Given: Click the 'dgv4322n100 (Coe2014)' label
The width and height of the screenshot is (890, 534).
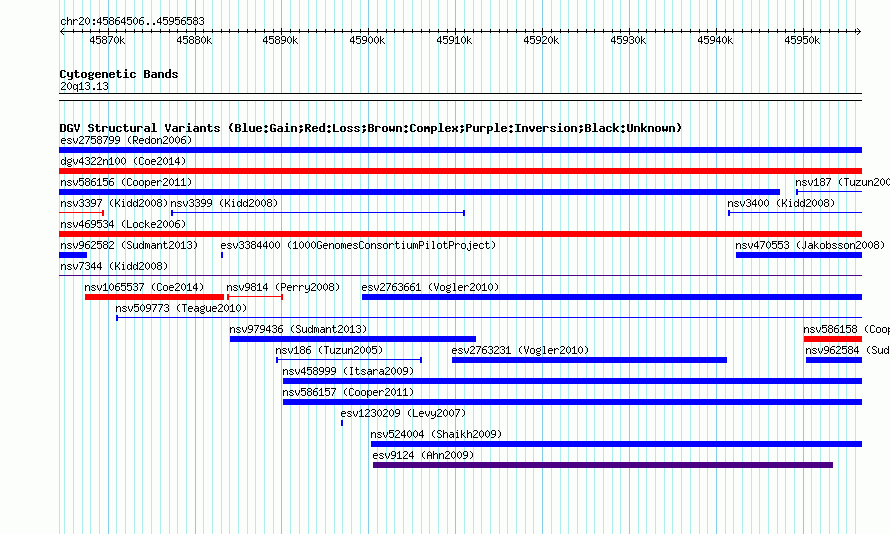Looking at the screenshot, I should [x=123, y=161].
